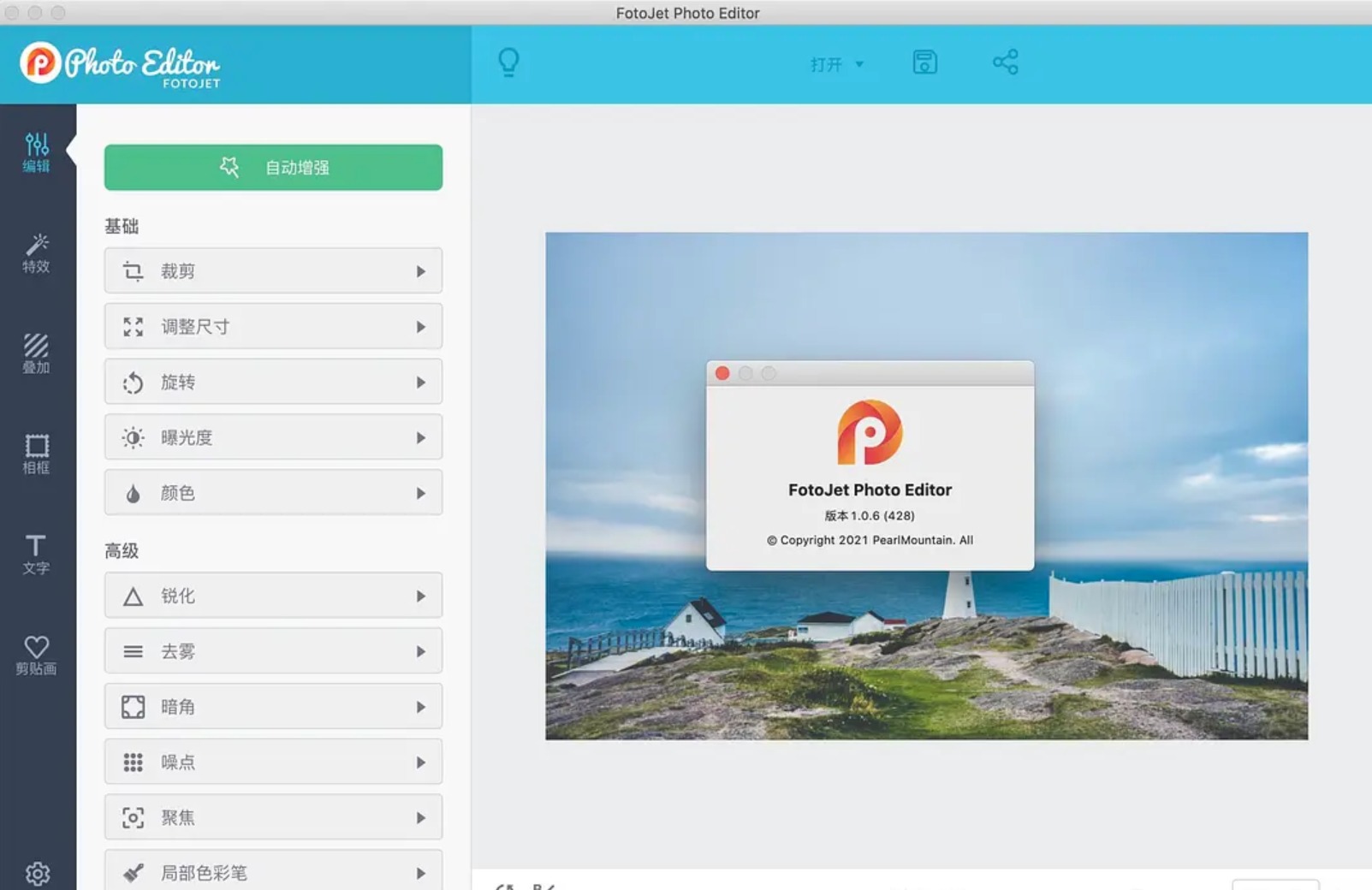This screenshot has height=890, width=1372.
Task: Click the share icon in the header
Action: pos(1005,62)
